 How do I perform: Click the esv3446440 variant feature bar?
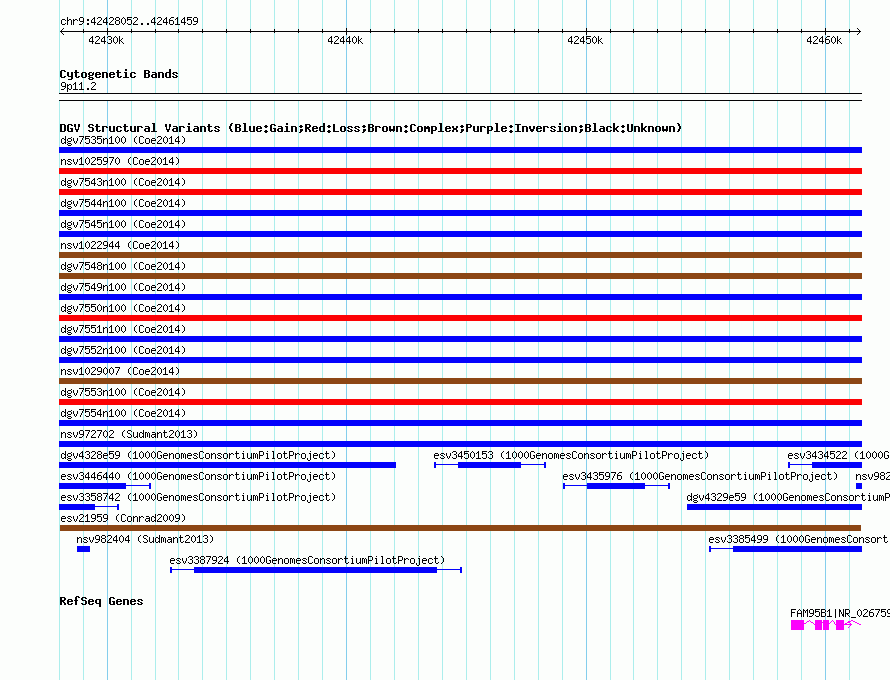[x=92, y=486]
